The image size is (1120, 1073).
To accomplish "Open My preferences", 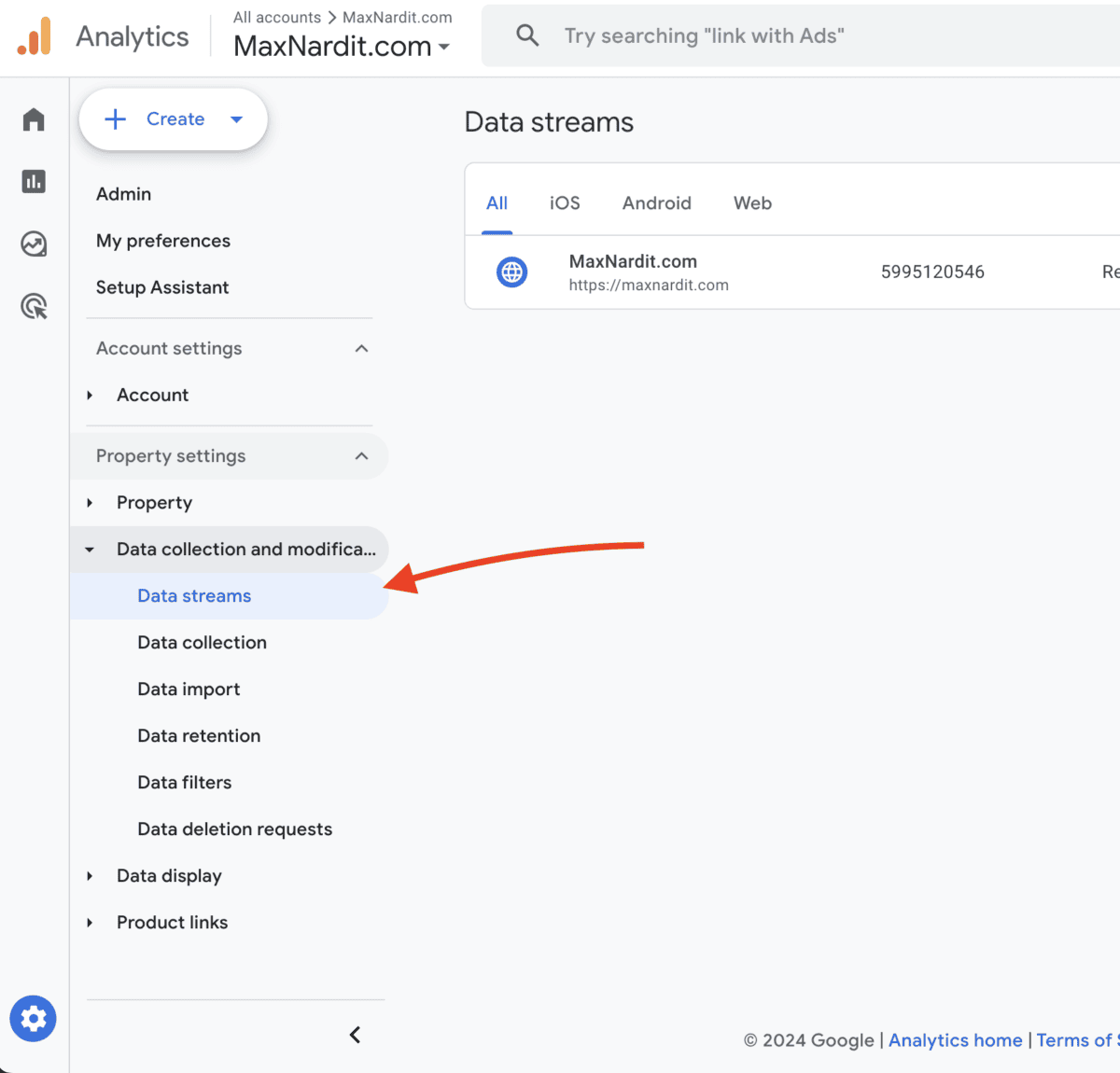I will click(x=163, y=241).
